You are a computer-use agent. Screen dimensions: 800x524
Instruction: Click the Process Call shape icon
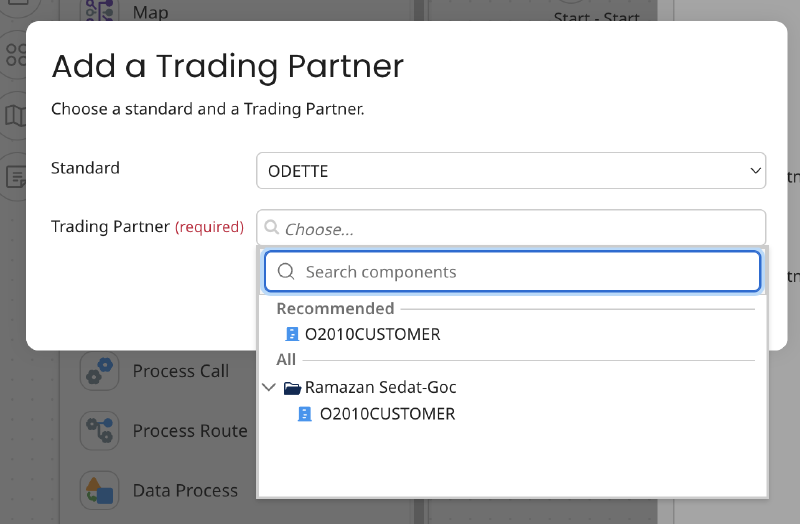[x=99, y=371]
